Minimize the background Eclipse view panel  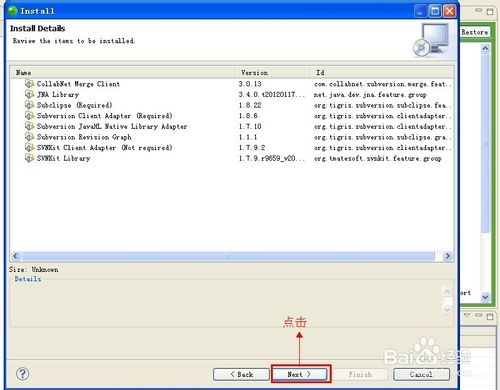pos(479,11)
